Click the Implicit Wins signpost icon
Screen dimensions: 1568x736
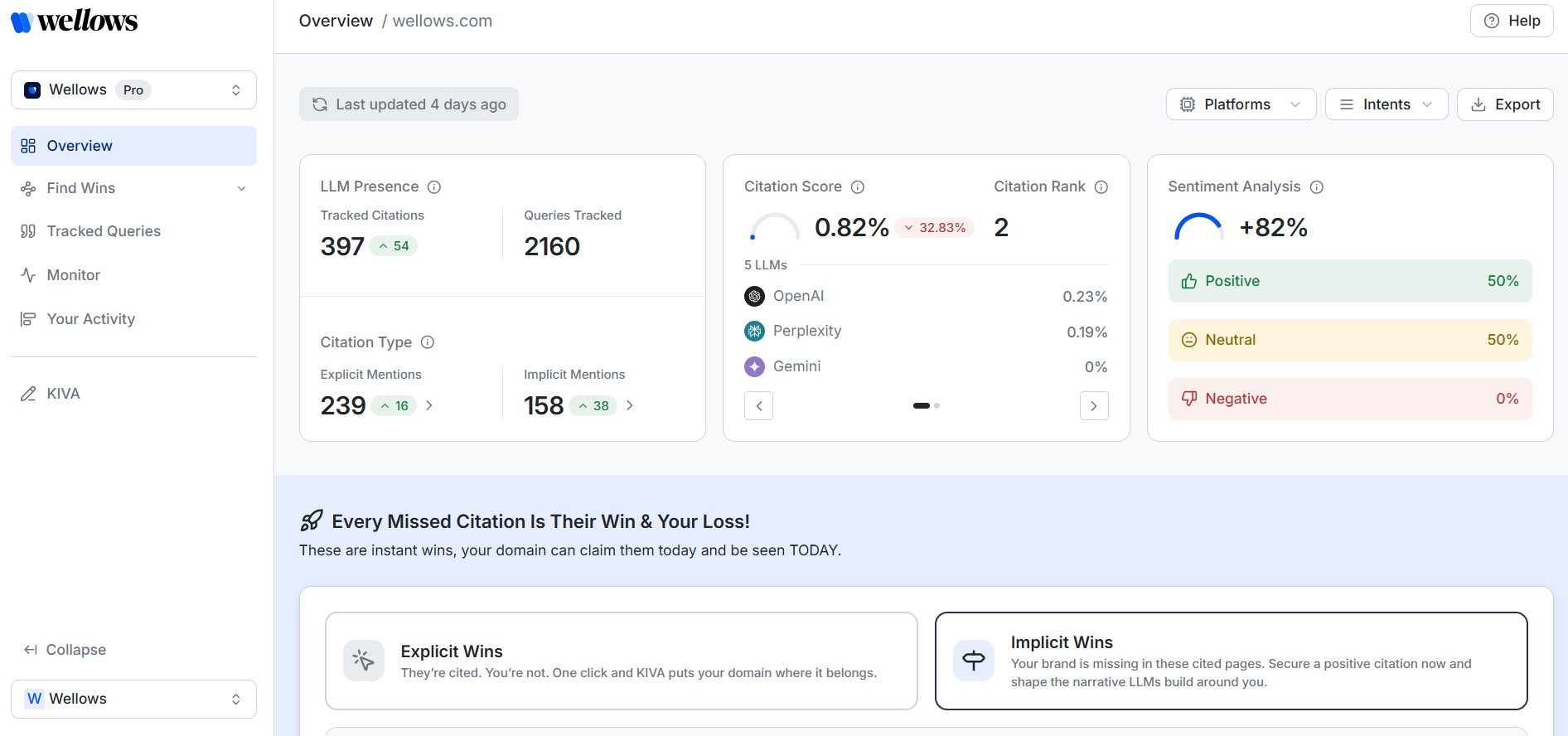[974, 661]
